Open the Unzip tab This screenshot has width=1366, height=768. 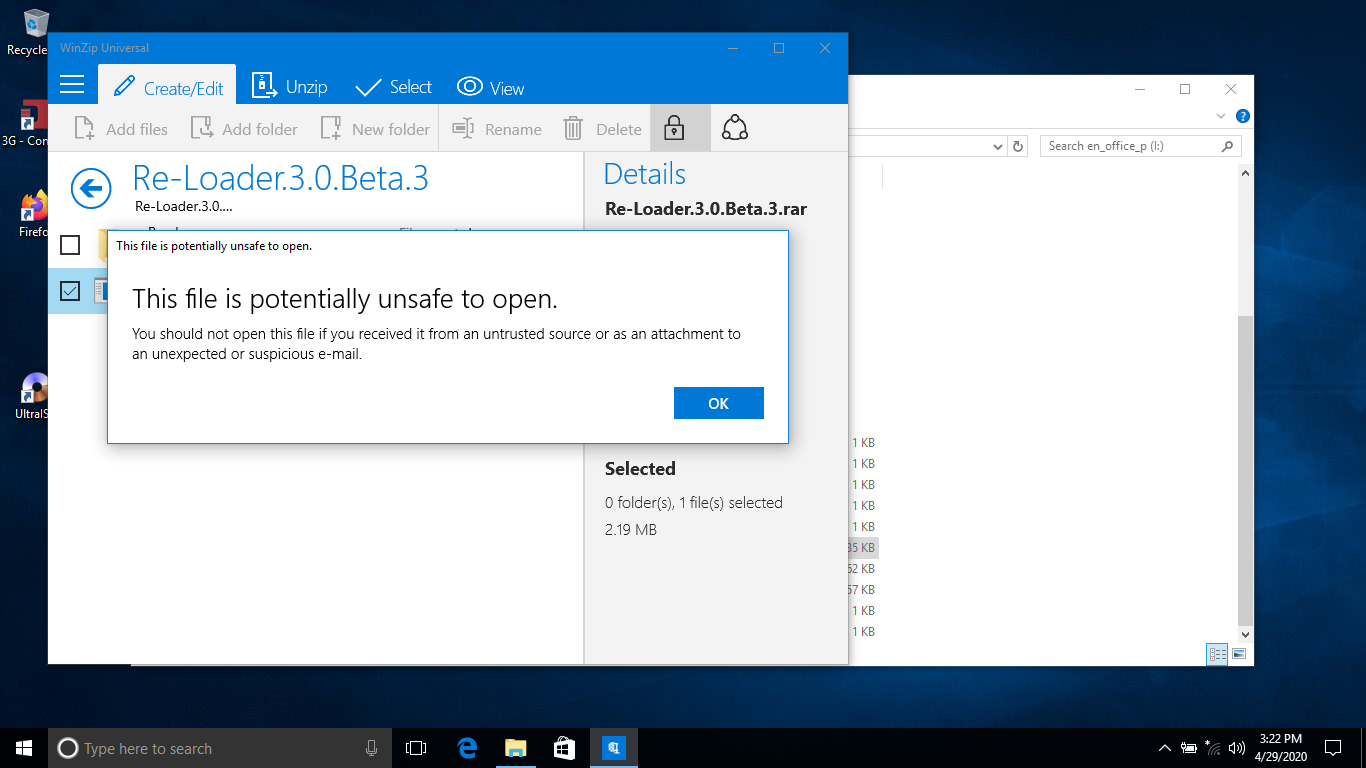click(290, 87)
